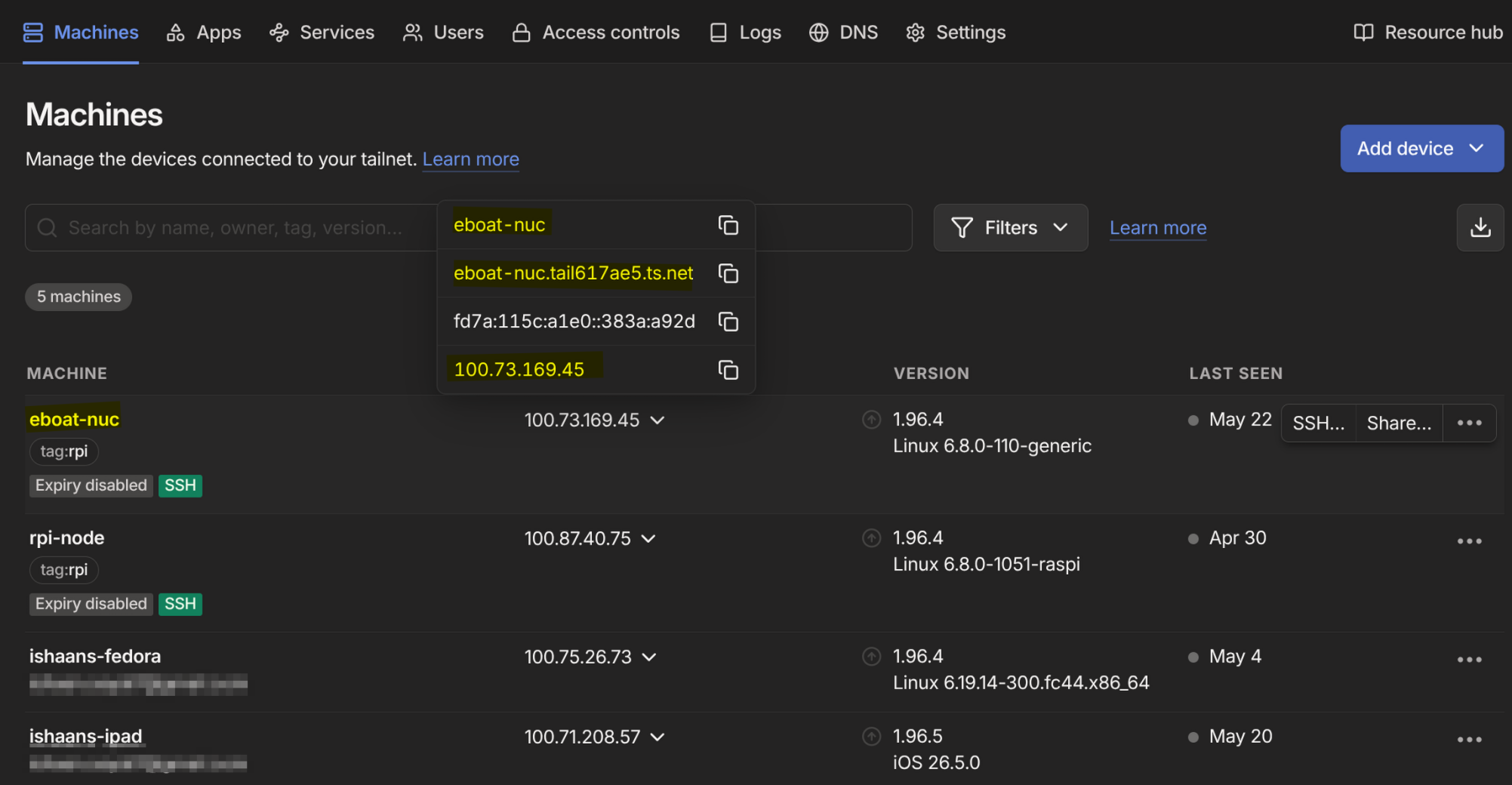Click the SSH... button for eboat-nuc
This screenshot has width=1512, height=785.
point(1318,423)
